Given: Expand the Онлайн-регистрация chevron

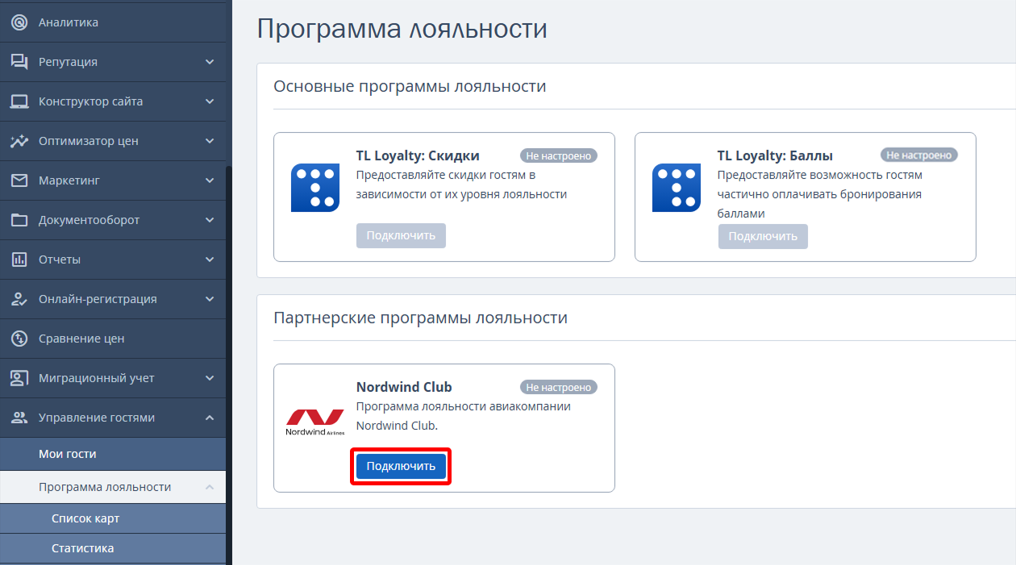Looking at the screenshot, I should [x=209, y=299].
